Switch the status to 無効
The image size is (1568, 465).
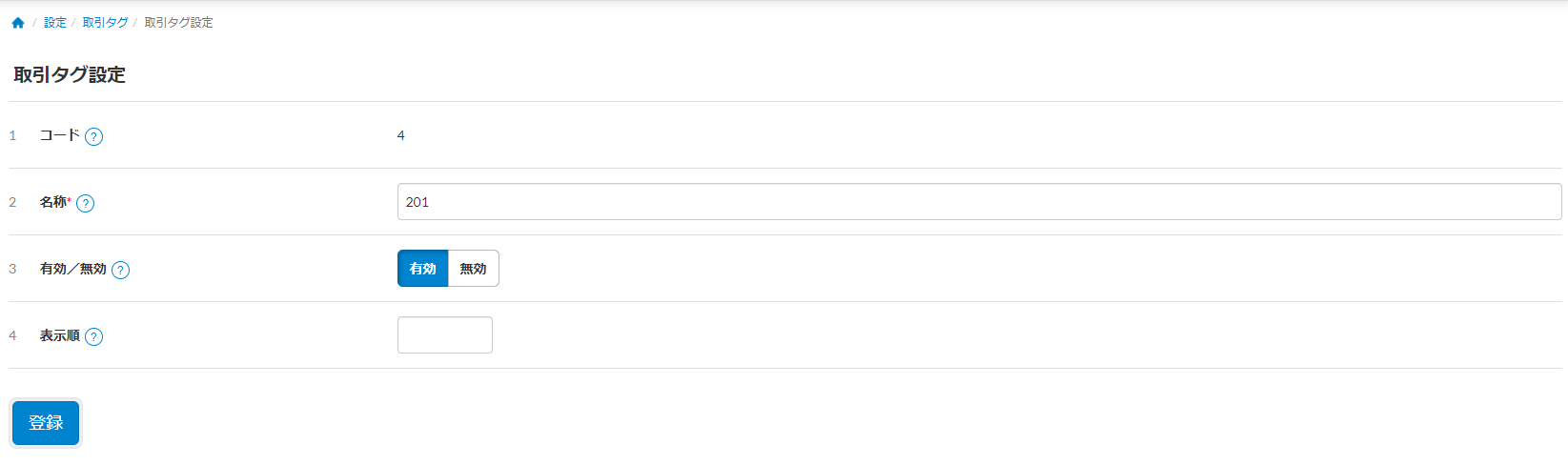473,269
